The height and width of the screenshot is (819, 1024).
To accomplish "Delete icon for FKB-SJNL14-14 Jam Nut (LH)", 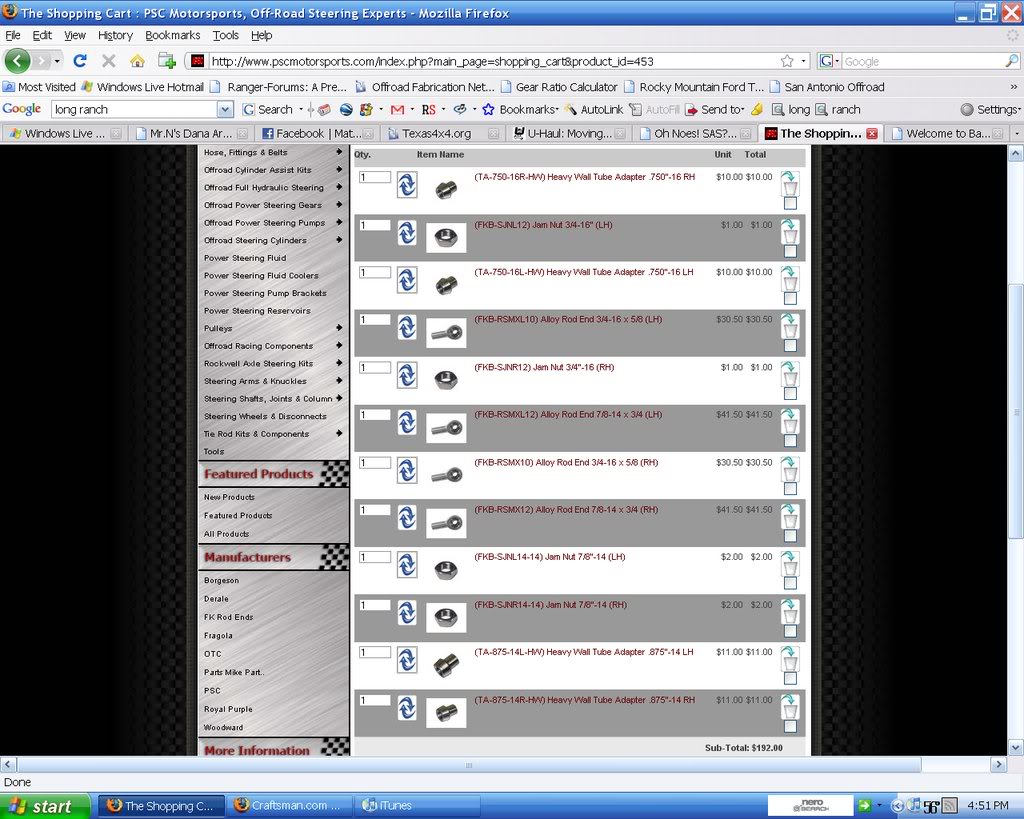I will tap(790, 564).
